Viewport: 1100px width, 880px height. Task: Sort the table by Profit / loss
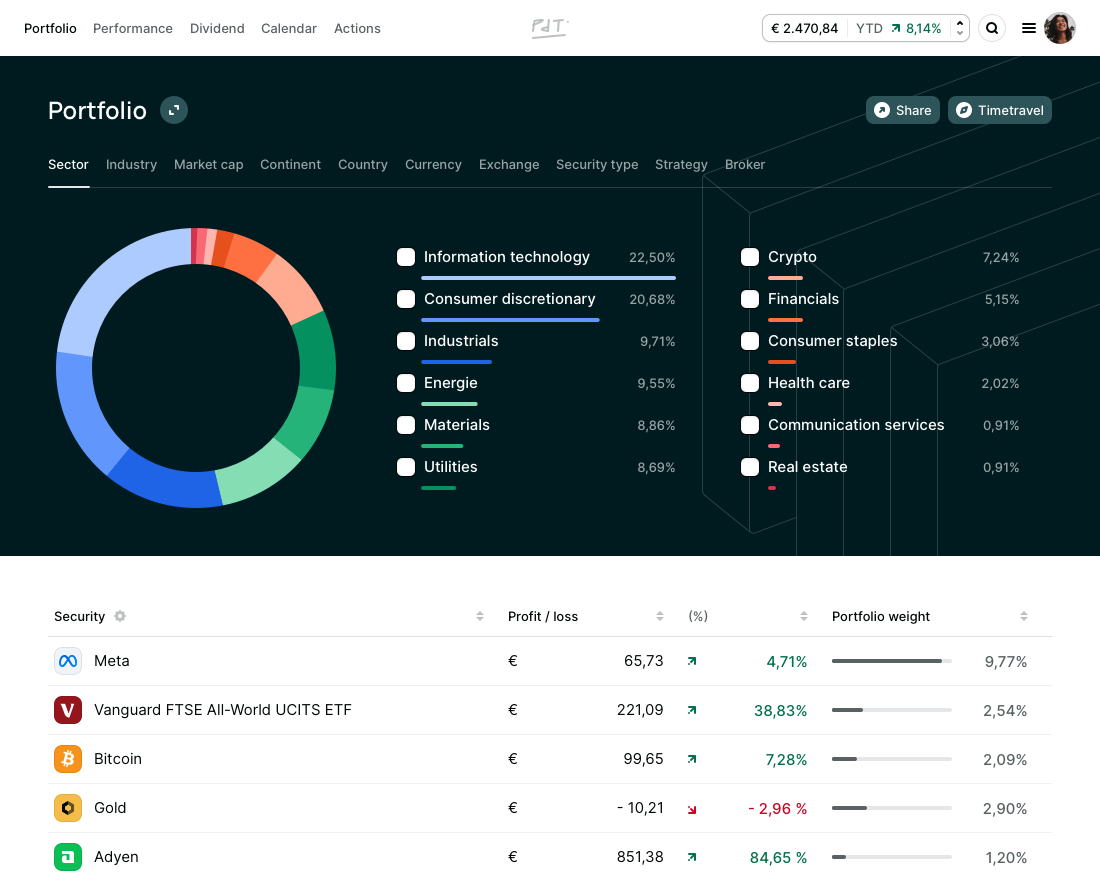click(x=659, y=616)
